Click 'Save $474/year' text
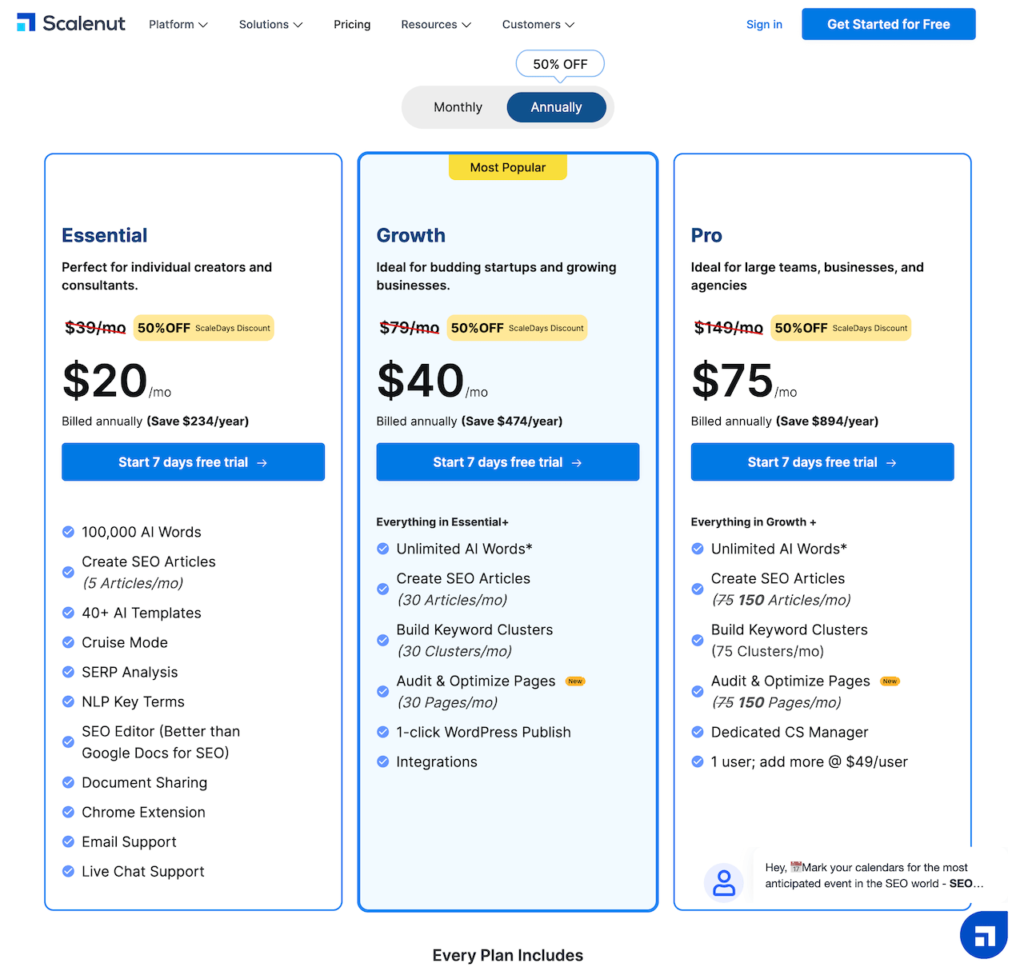The image size is (1024, 975). click(512, 421)
